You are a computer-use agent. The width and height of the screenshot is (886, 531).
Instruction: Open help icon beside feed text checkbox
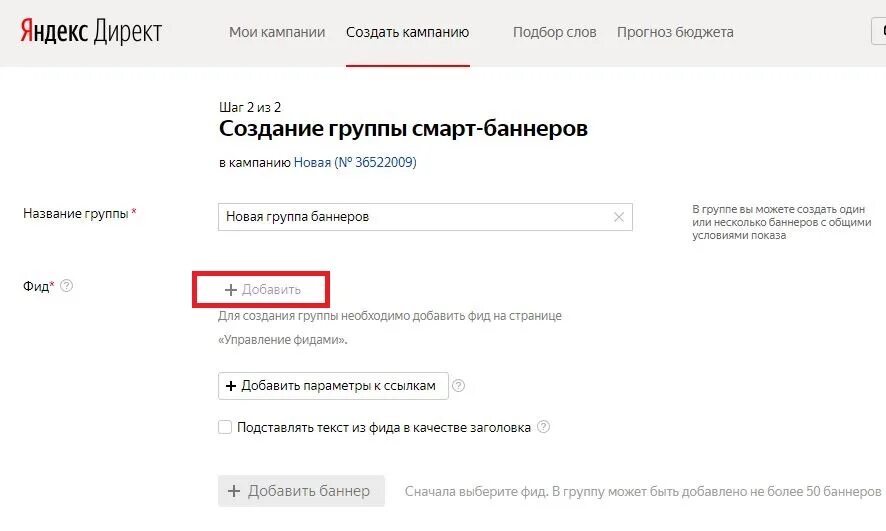pos(543,427)
